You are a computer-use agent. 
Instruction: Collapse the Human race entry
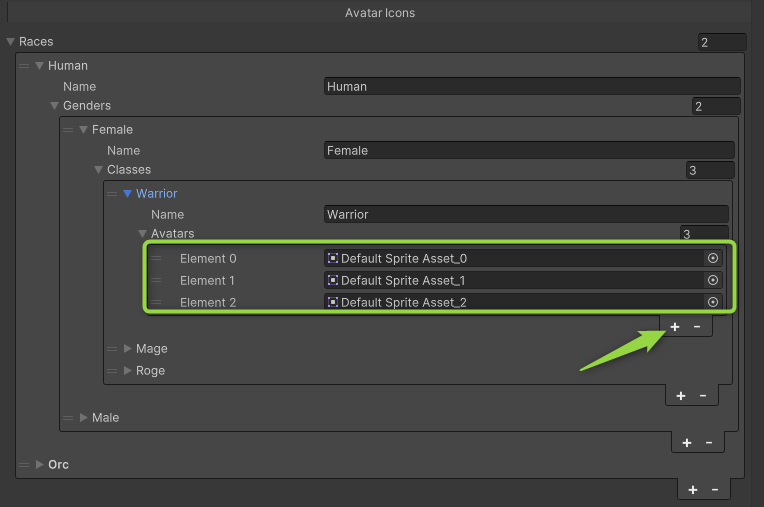pos(40,66)
